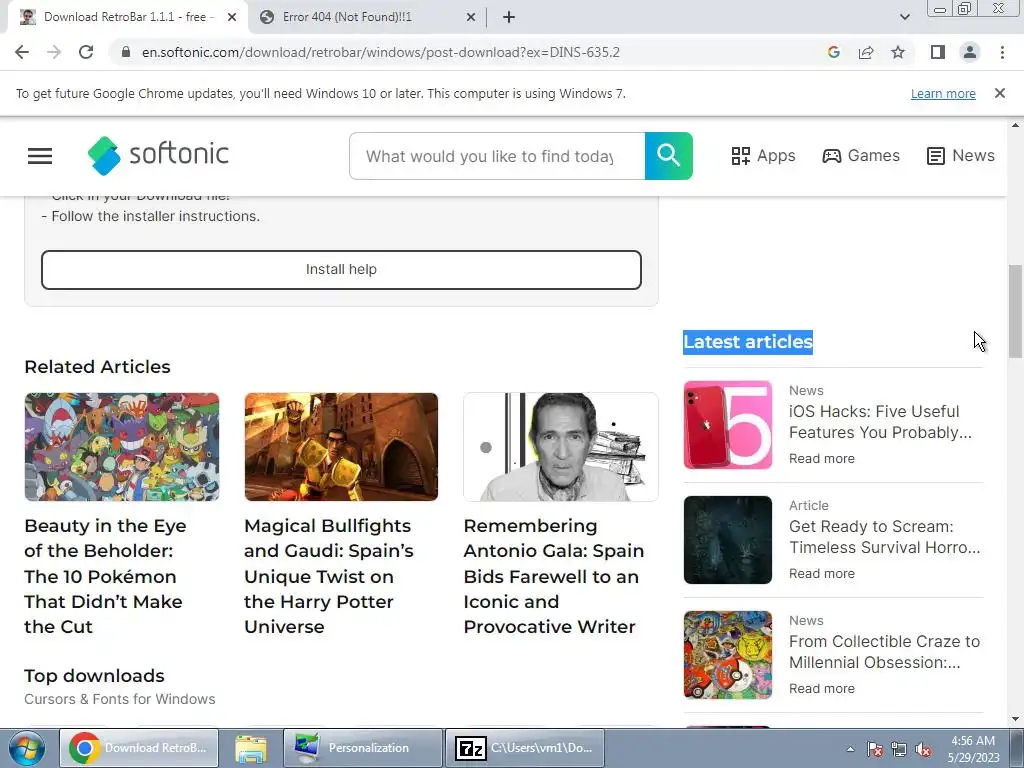1024x768 pixels.
Task: Open the Apps section
Action: (x=763, y=155)
